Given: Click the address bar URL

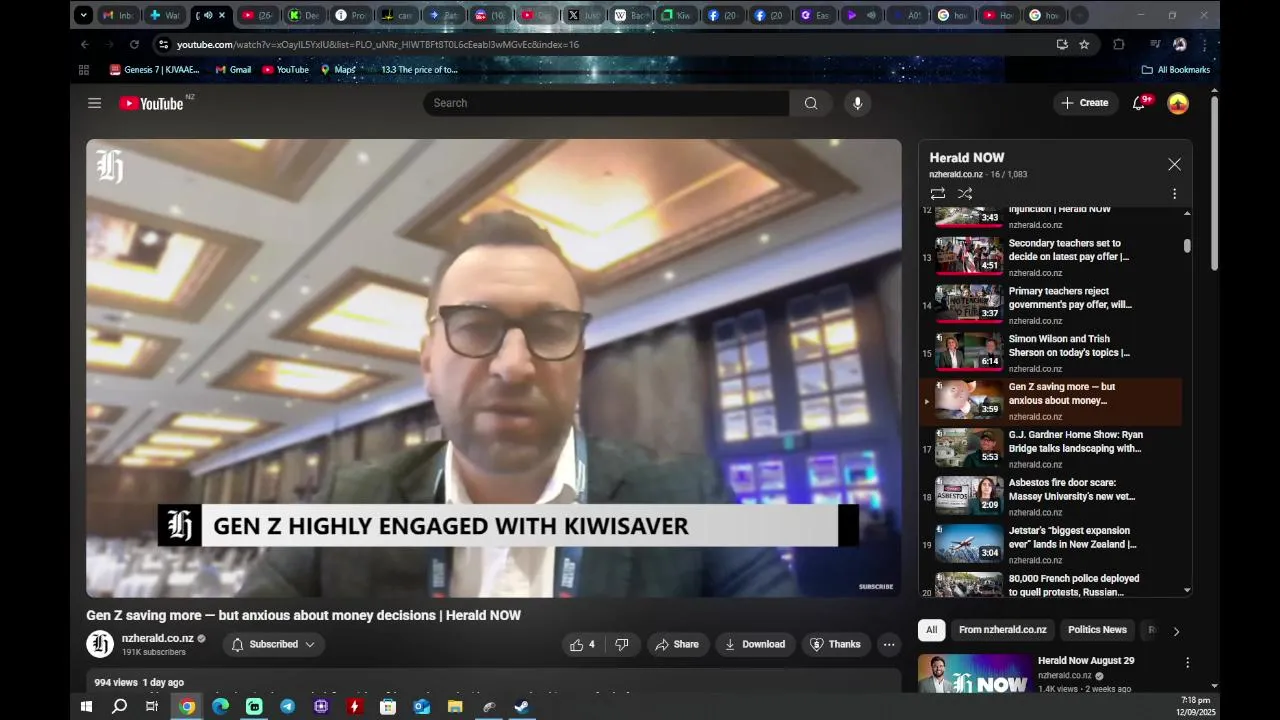Looking at the screenshot, I should pos(378,44).
